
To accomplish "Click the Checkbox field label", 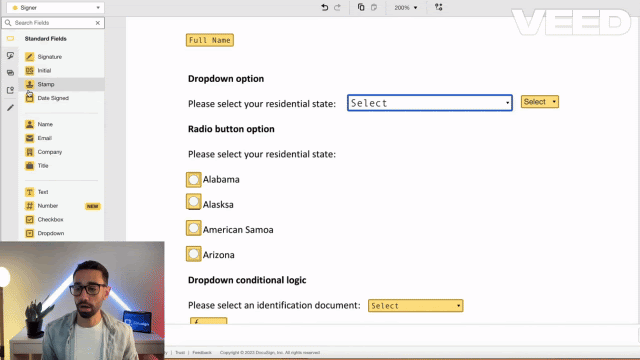I will (x=51, y=220).
